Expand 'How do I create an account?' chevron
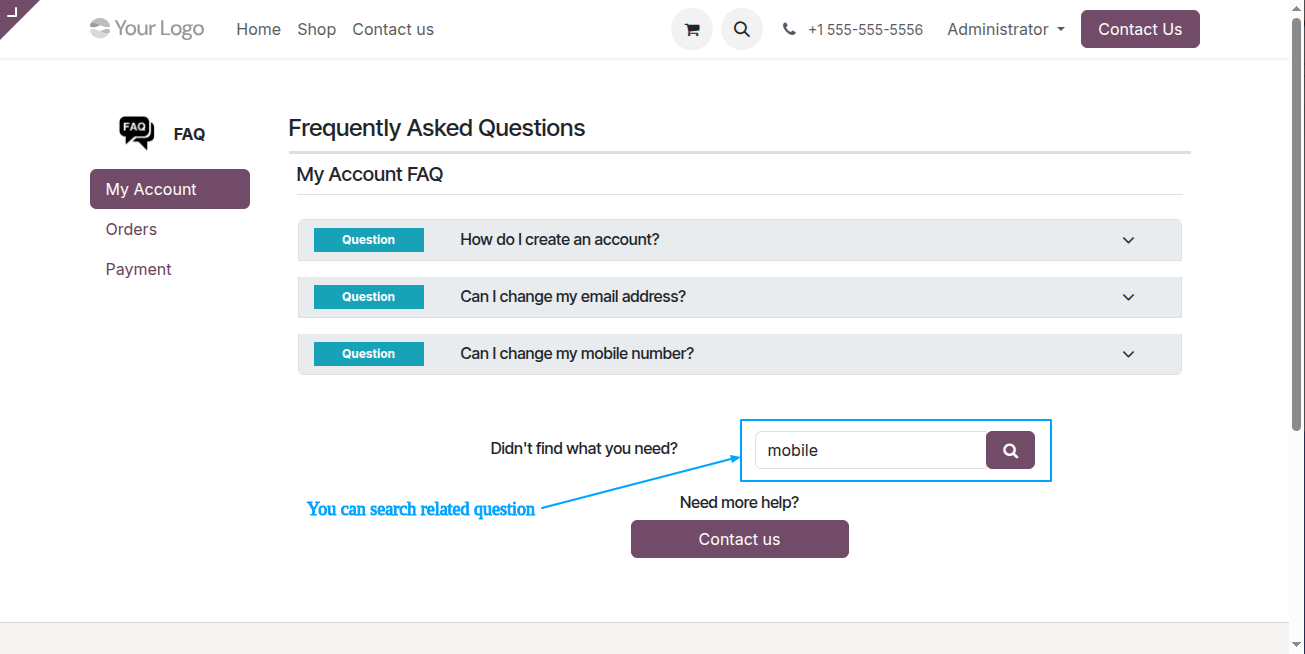 tap(1128, 240)
